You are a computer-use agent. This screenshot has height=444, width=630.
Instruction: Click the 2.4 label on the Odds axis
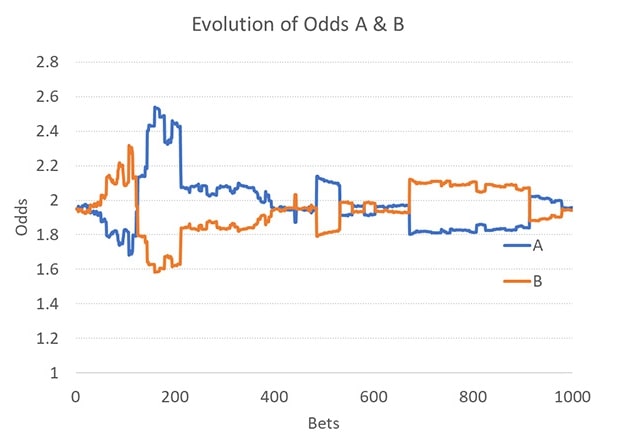coord(49,131)
